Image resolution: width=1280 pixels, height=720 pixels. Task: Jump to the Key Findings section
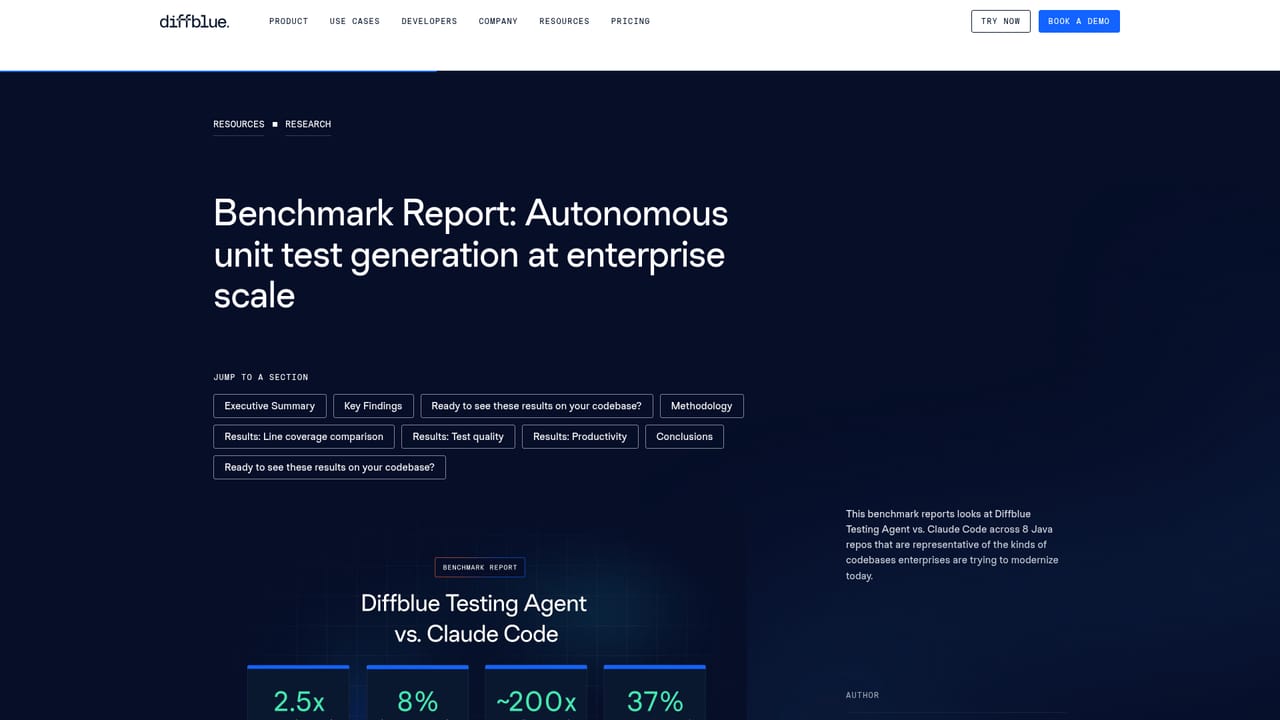[x=373, y=406]
